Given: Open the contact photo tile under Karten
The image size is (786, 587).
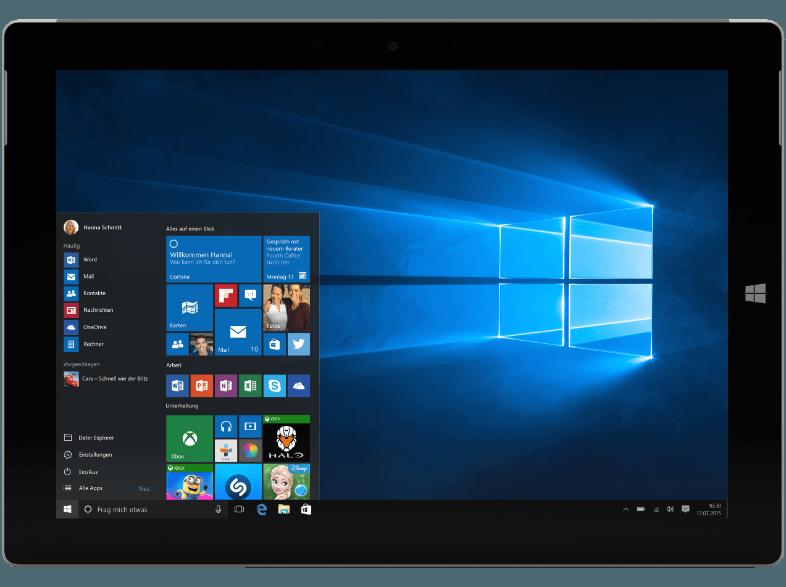Looking at the screenshot, I should [202, 344].
